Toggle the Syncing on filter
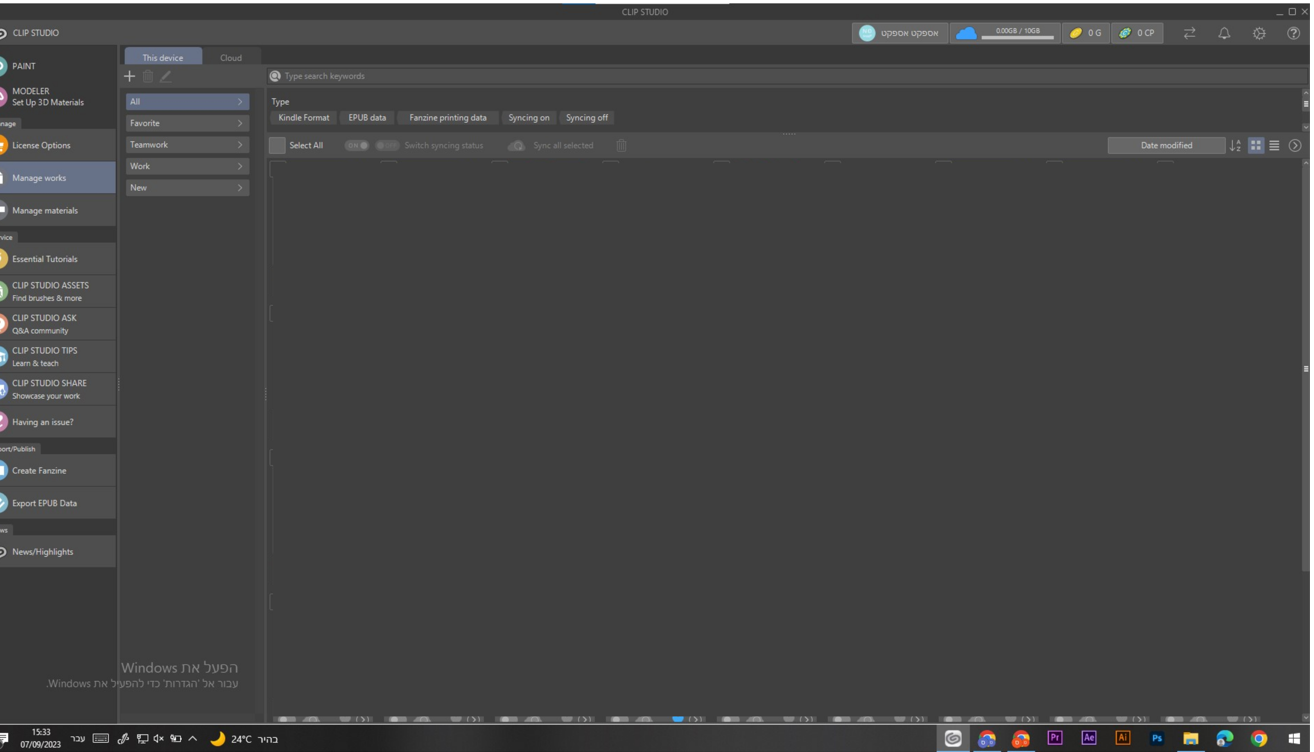The height and width of the screenshot is (752, 1314). click(x=529, y=118)
